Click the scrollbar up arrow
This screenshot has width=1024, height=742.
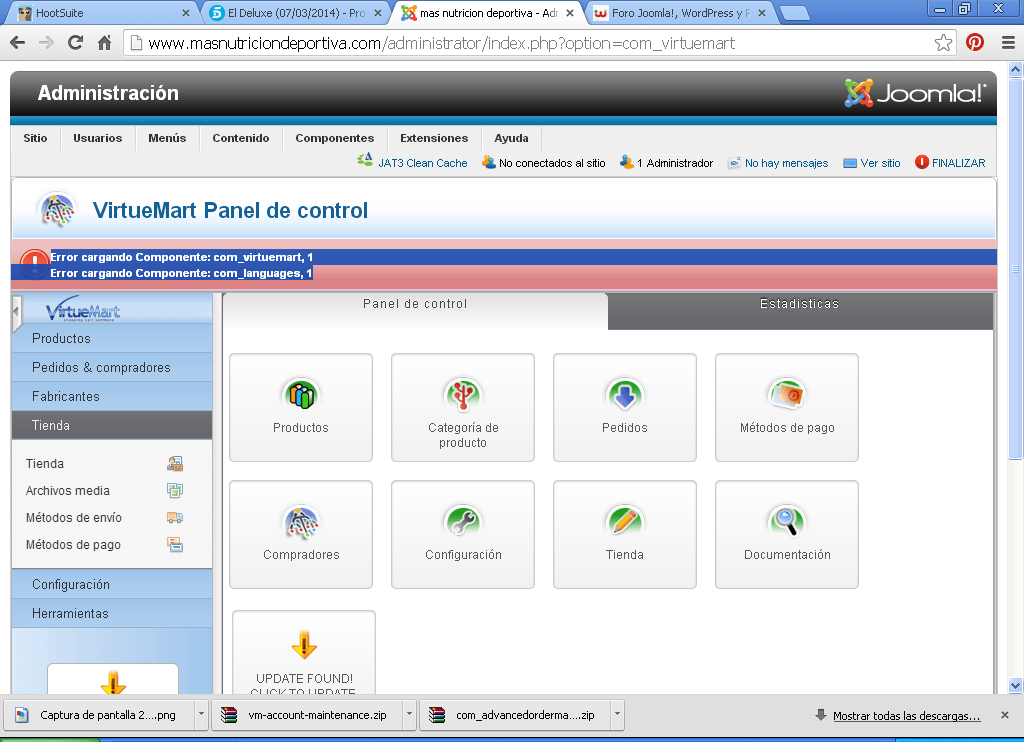(1015, 69)
